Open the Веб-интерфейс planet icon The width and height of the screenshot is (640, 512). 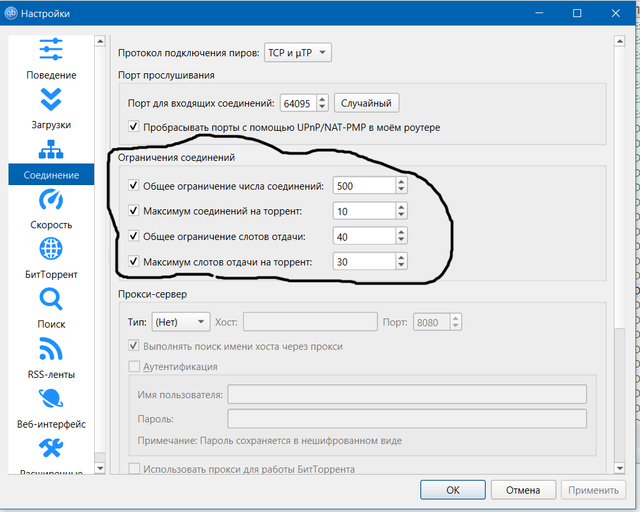click(x=51, y=398)
